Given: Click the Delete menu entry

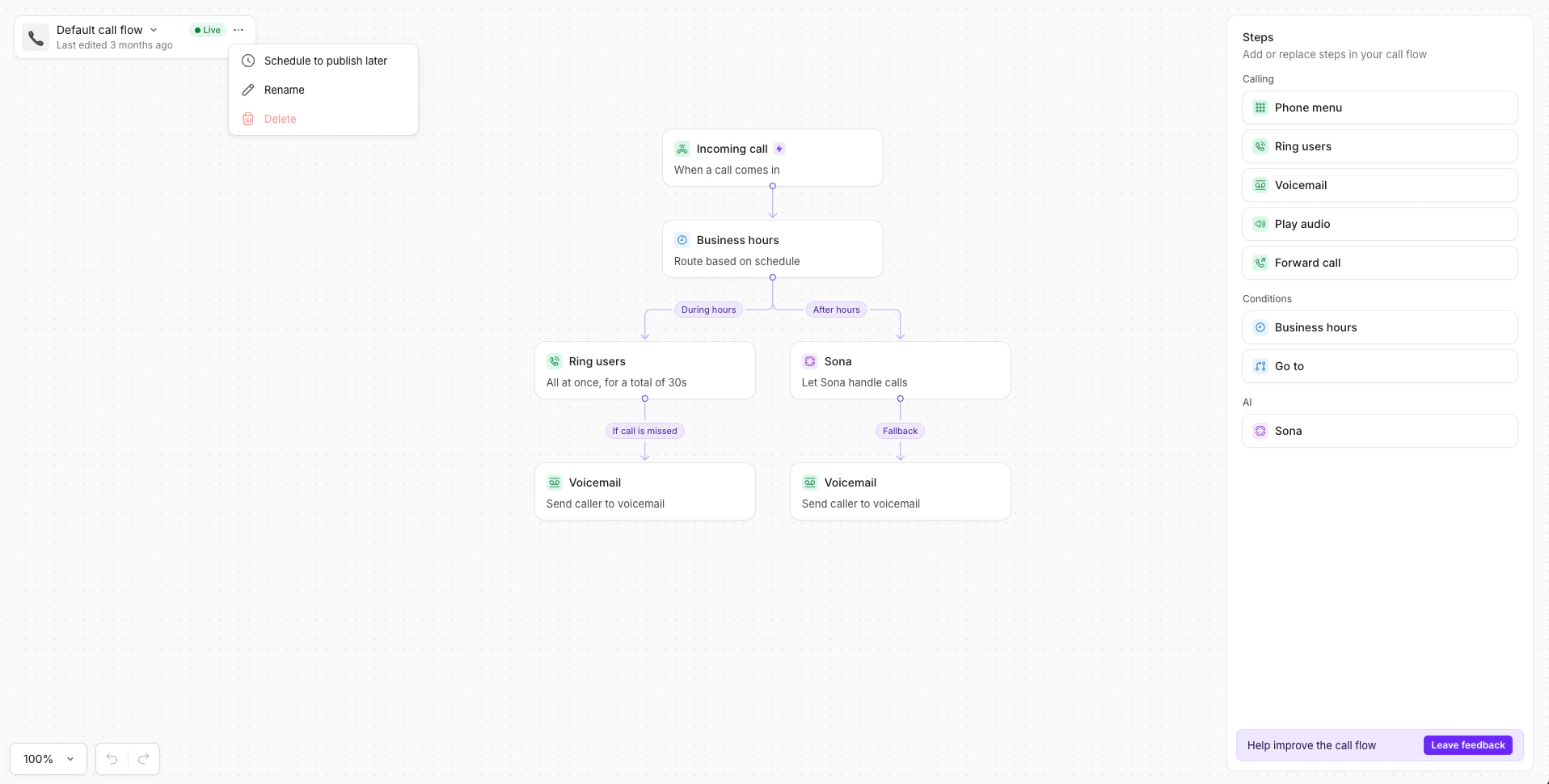Looking at the screenshot, I should click(x=280, y=118).
